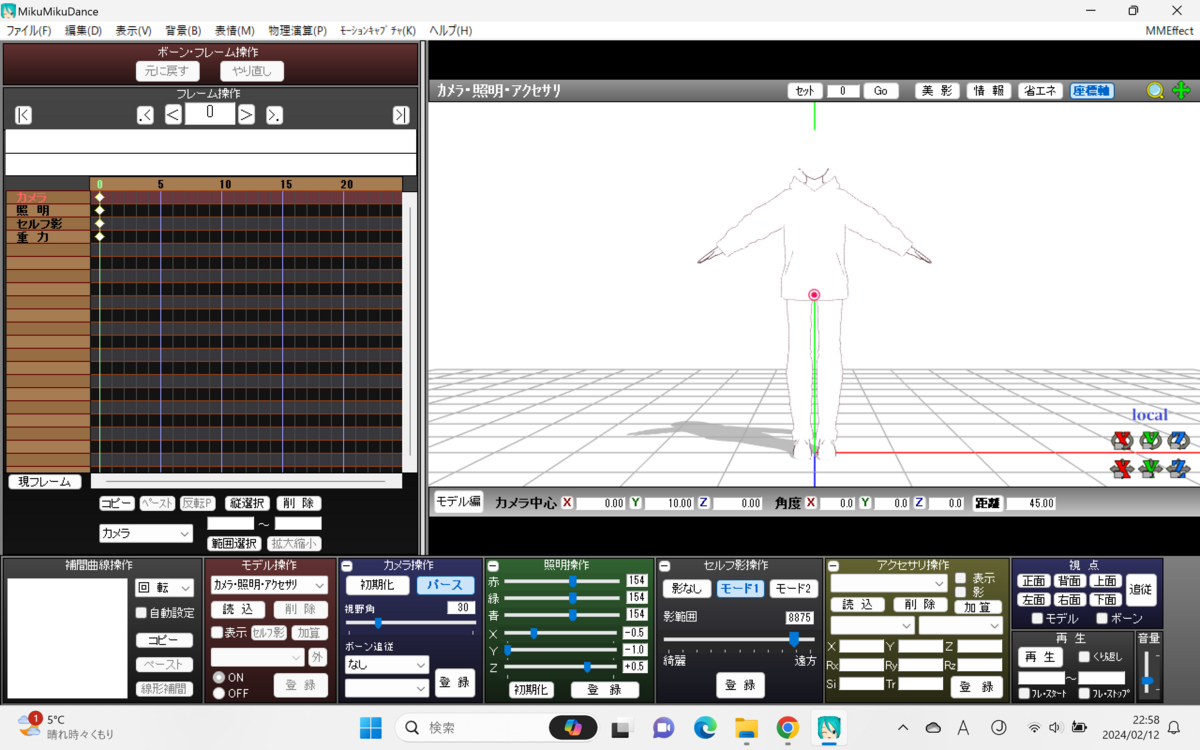Open the 物理演算(P) menu
The image size is (1200, 750).
pos(297,30)
